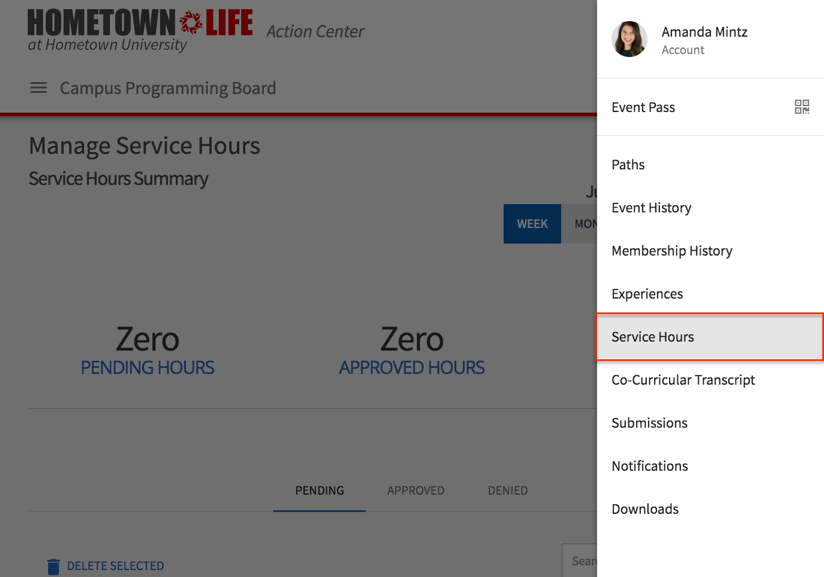Click the Hometown Life logo
Screen dimensions: 824x577
point(140,30)
